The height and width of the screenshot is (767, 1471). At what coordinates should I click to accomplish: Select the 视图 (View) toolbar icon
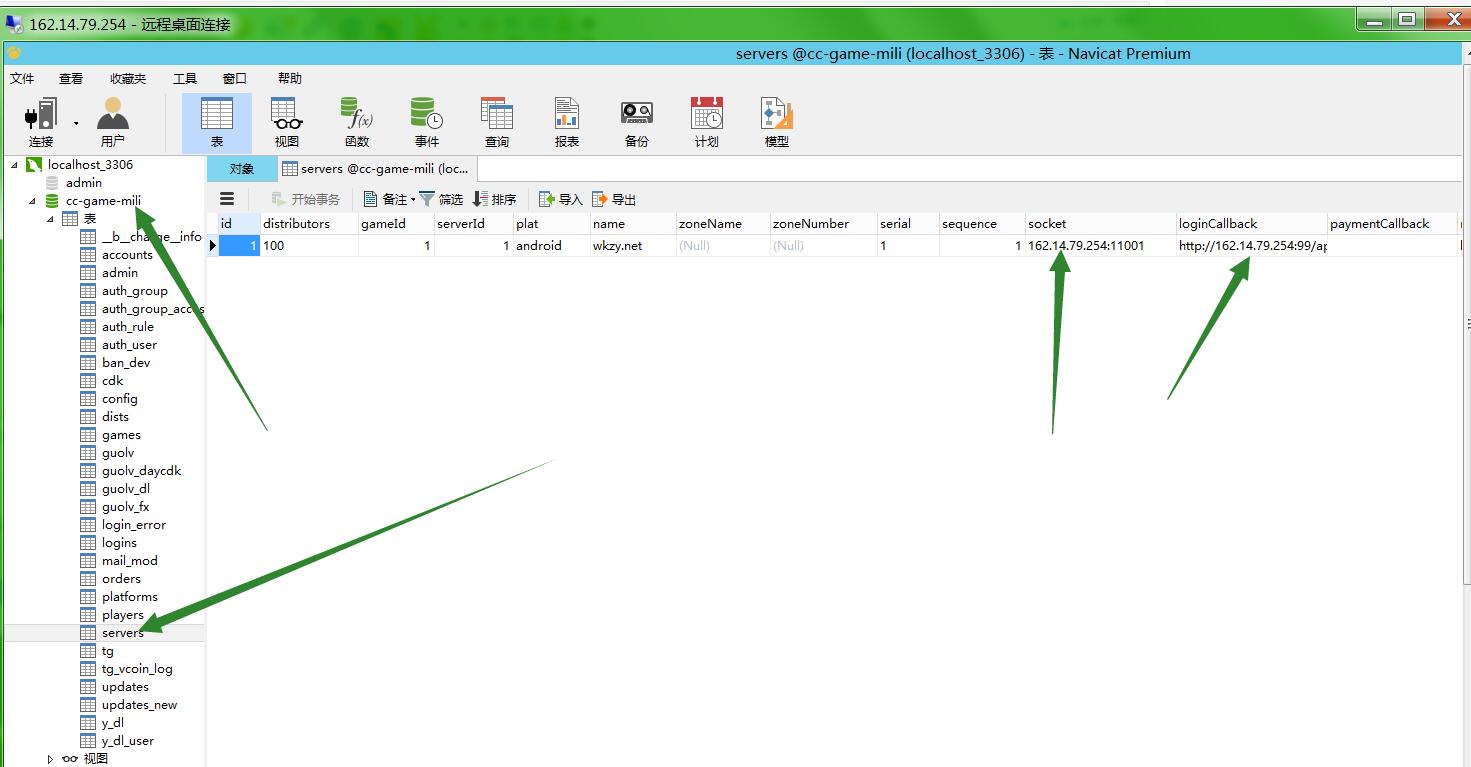click(x=287, y=121)
